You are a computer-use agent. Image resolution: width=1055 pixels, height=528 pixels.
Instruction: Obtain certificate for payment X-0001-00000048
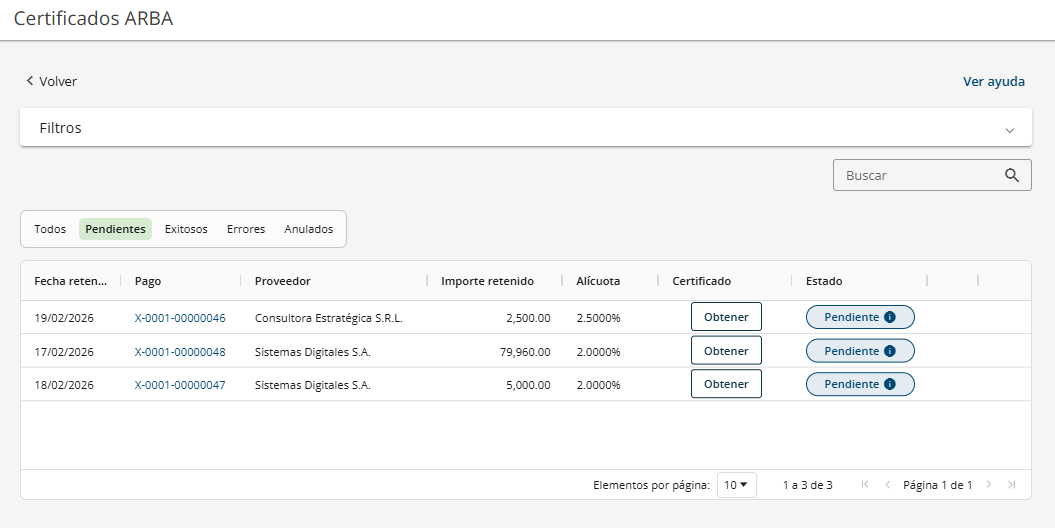coord(726,351)
